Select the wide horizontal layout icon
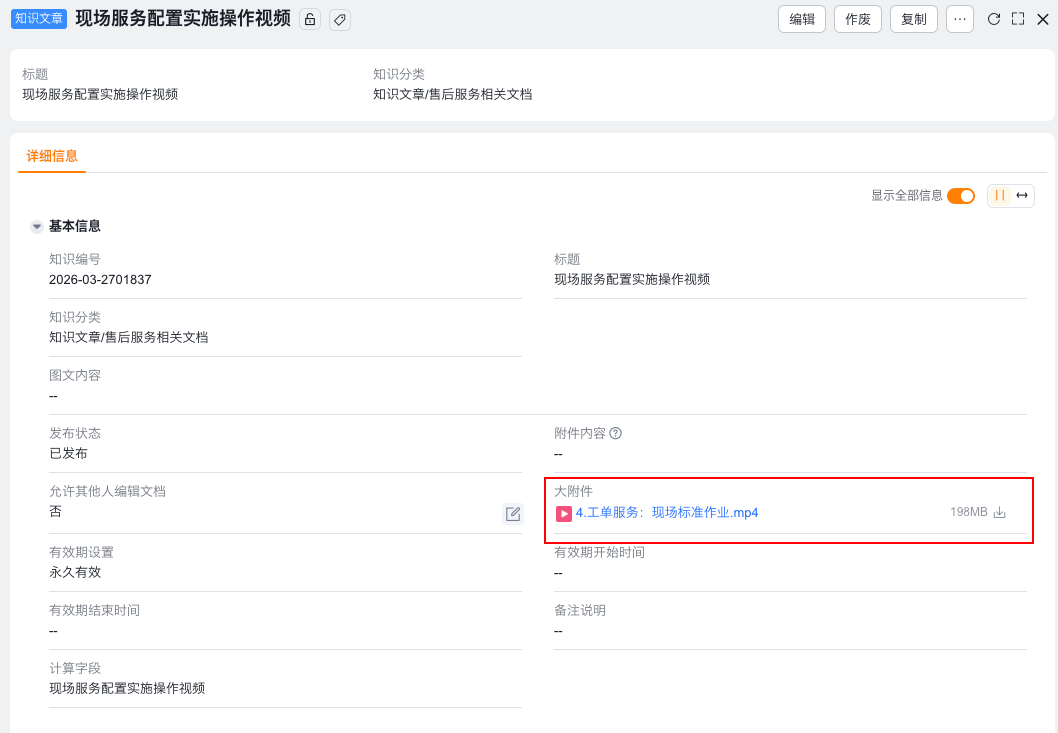Screen dimensions: 1058x733 pos(1022,195)
